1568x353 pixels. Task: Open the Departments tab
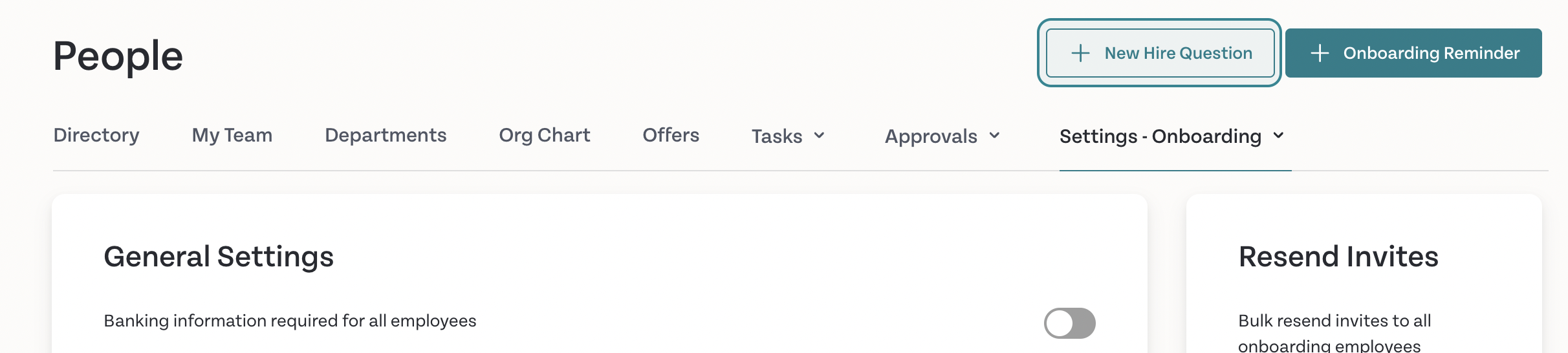pyautogui.click(x=386, y=135)
